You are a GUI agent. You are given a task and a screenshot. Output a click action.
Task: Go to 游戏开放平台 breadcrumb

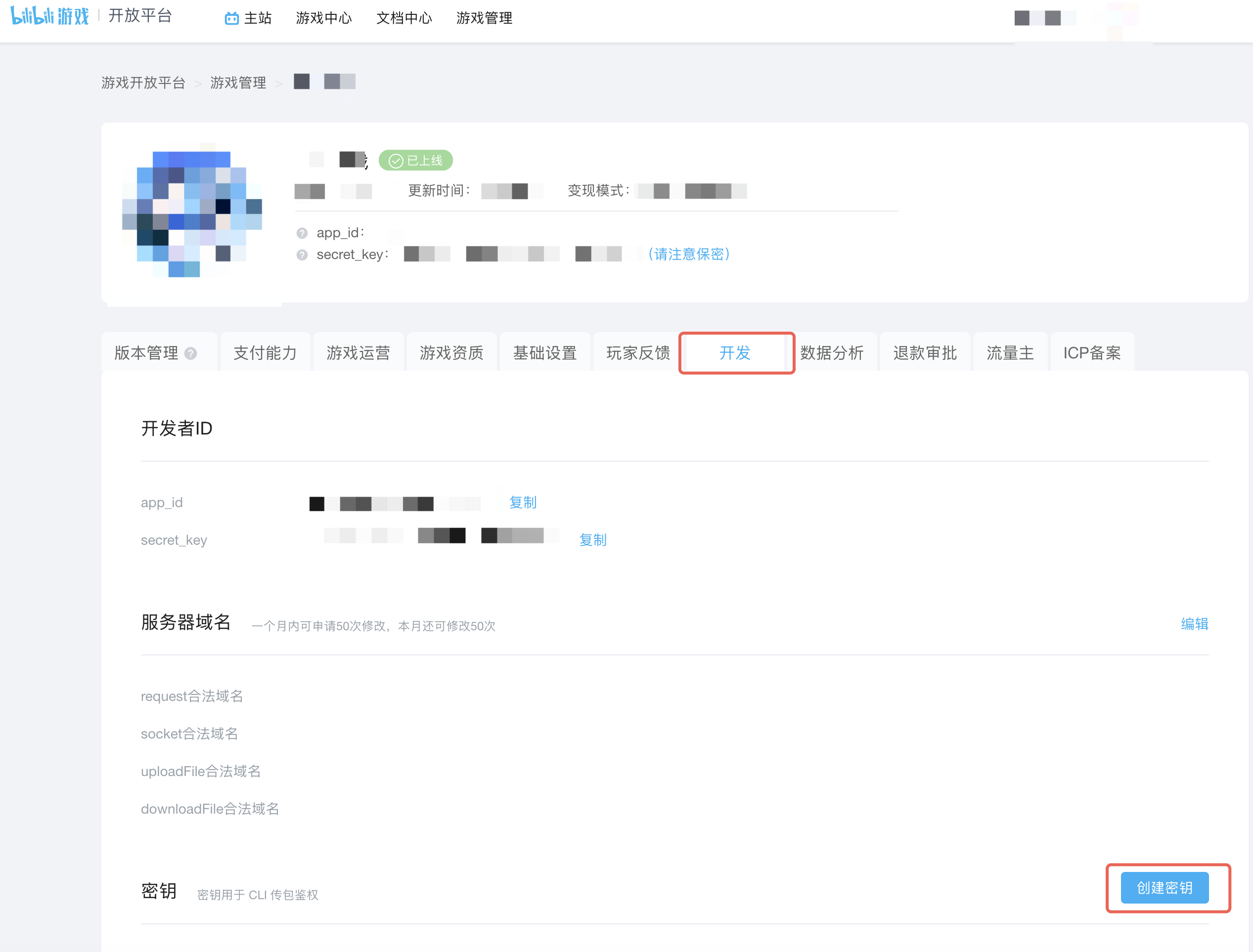[x=143, y=83]
